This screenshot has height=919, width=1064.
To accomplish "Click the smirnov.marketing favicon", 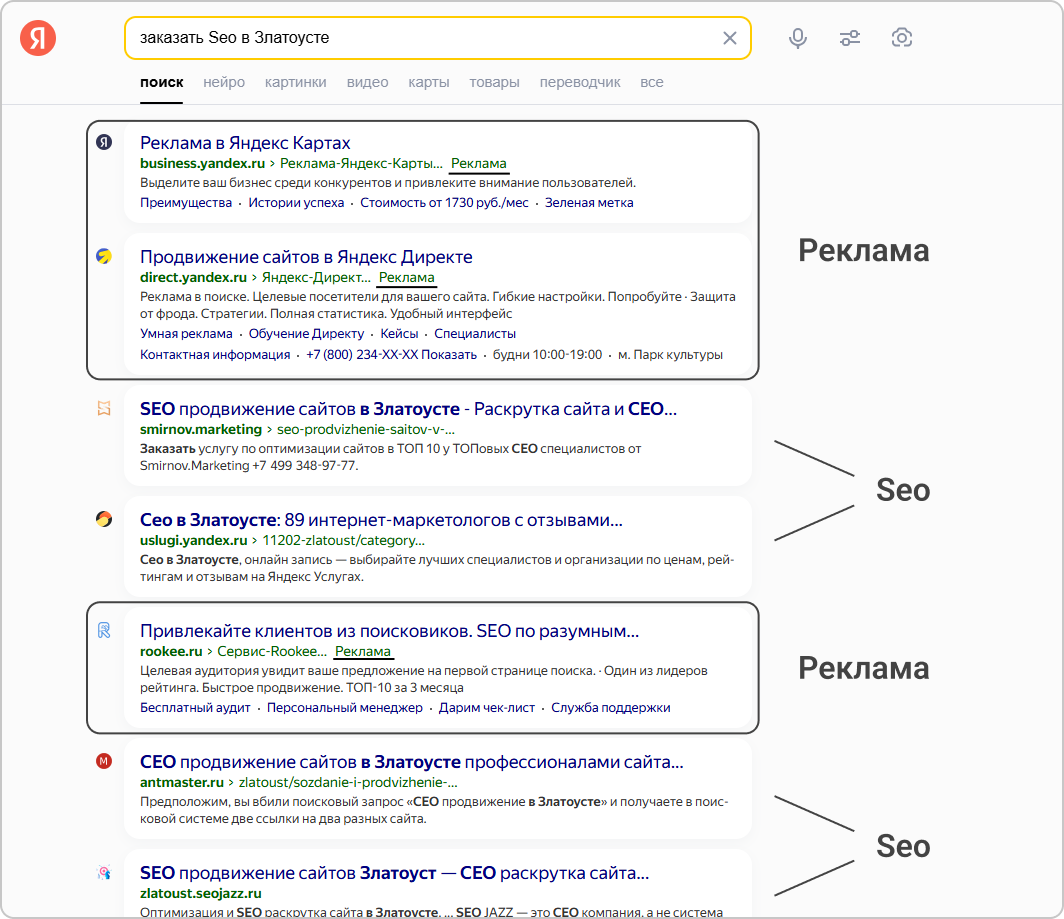I will point(104,408).
